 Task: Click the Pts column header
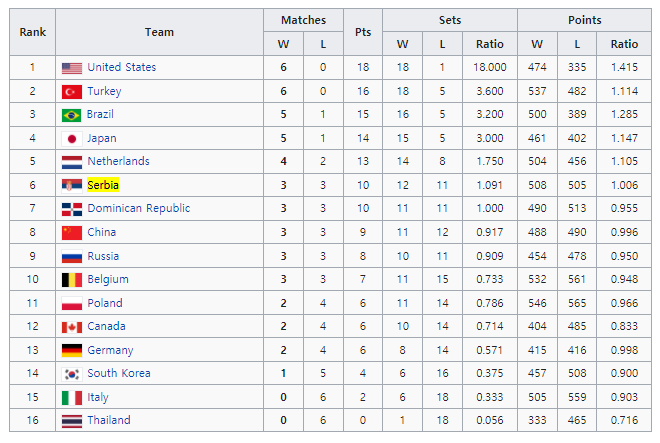tap(363, 32)
